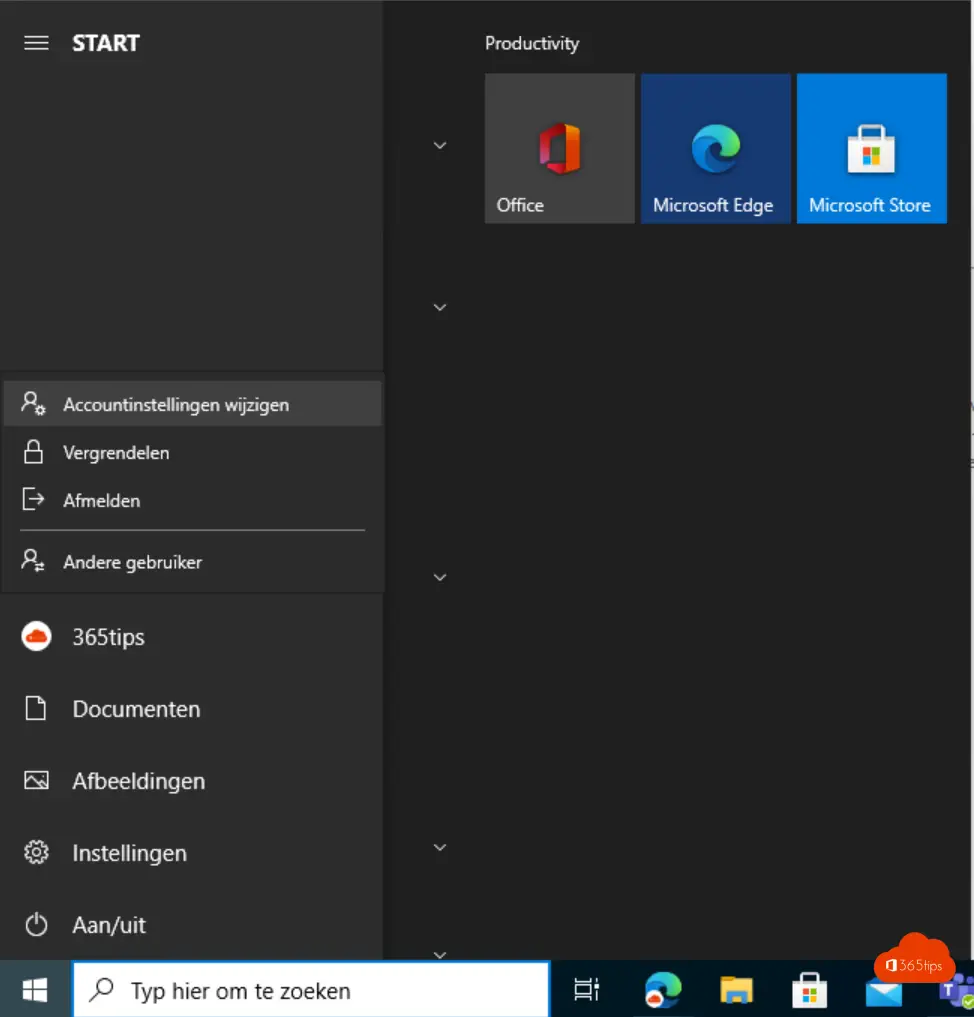Open the Microsoft Store tile
This screenshot has width=974, height=1017.
point(872,149)
